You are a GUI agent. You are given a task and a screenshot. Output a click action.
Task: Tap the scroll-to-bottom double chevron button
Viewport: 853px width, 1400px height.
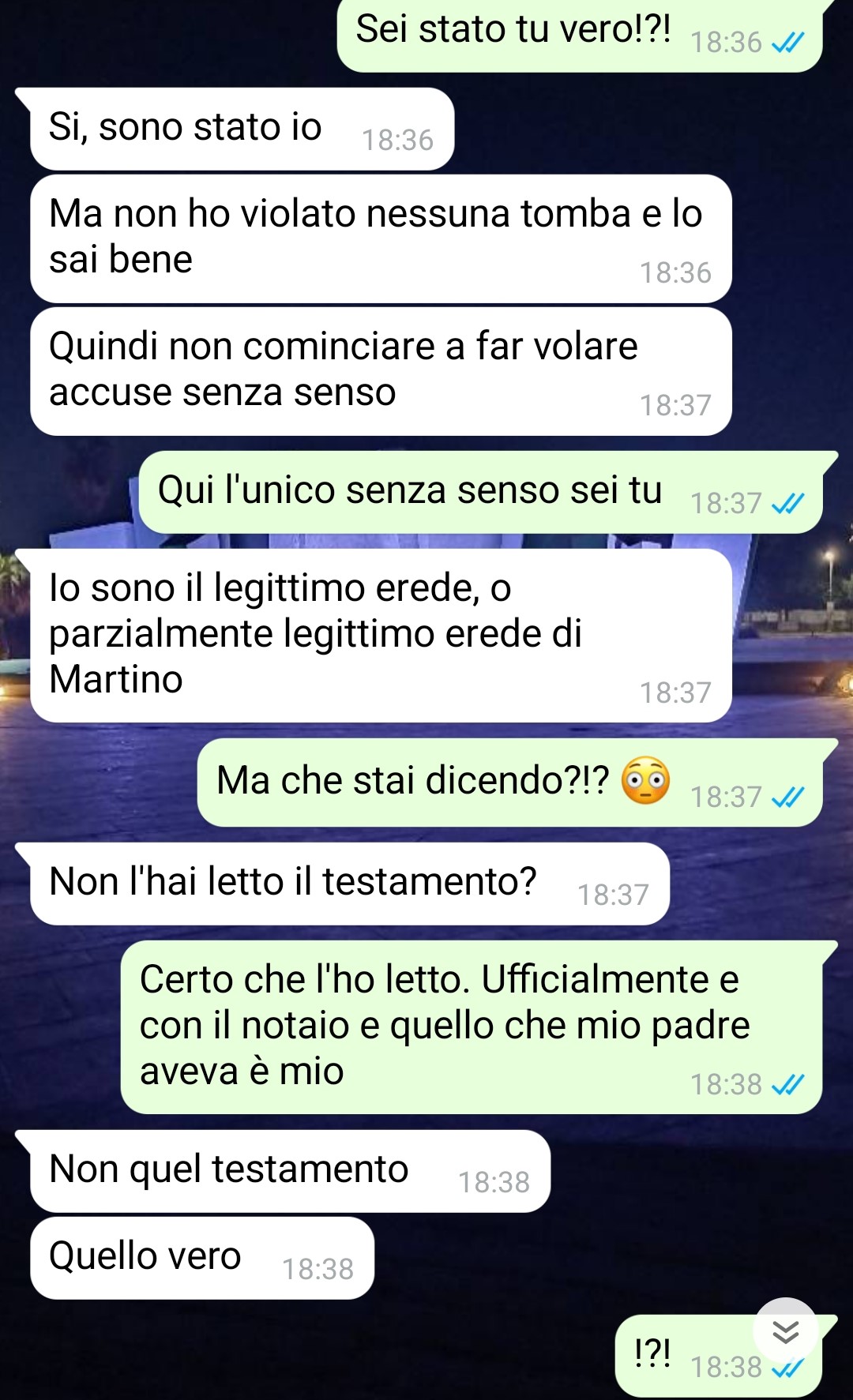[785, 1331]
